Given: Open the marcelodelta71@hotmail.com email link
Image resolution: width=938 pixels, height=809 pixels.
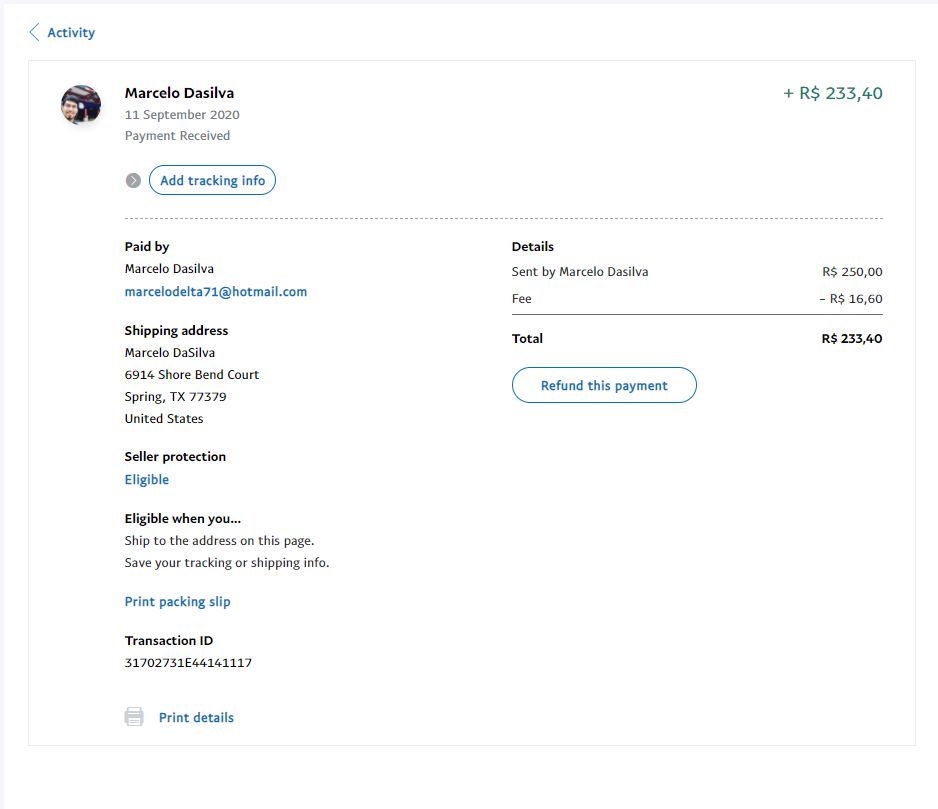Looking at the screenshot, I should click(x=215, y=292).
